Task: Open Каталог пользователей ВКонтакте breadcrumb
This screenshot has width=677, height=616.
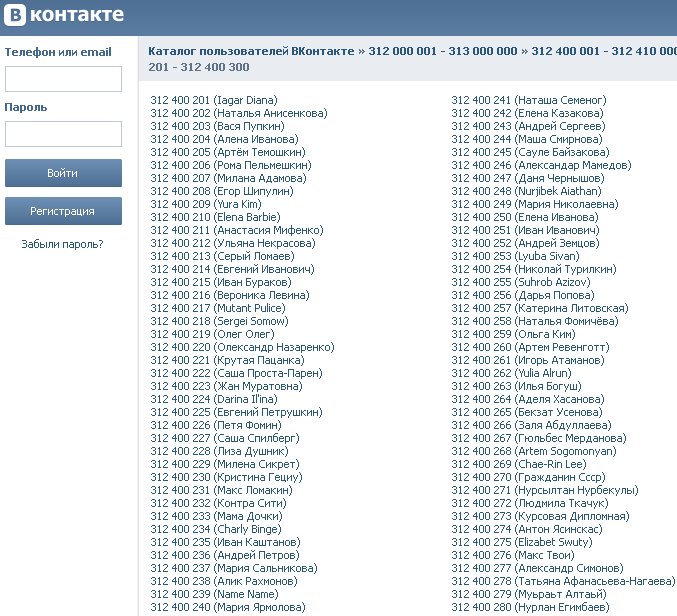Action: coord(251,51)
